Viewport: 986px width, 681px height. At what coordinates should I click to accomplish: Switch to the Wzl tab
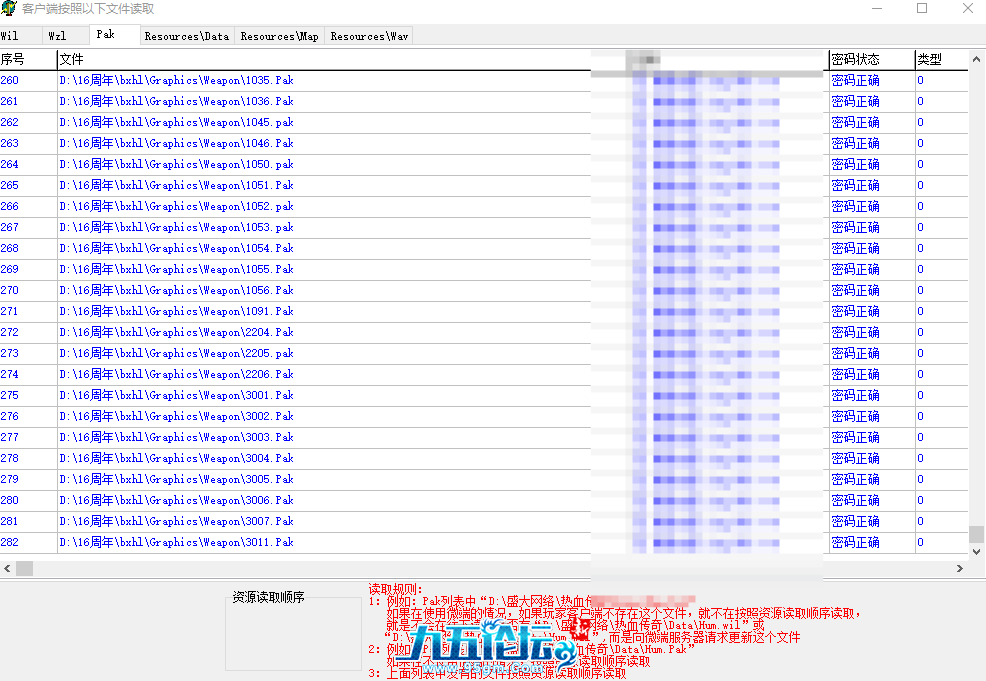57,34
